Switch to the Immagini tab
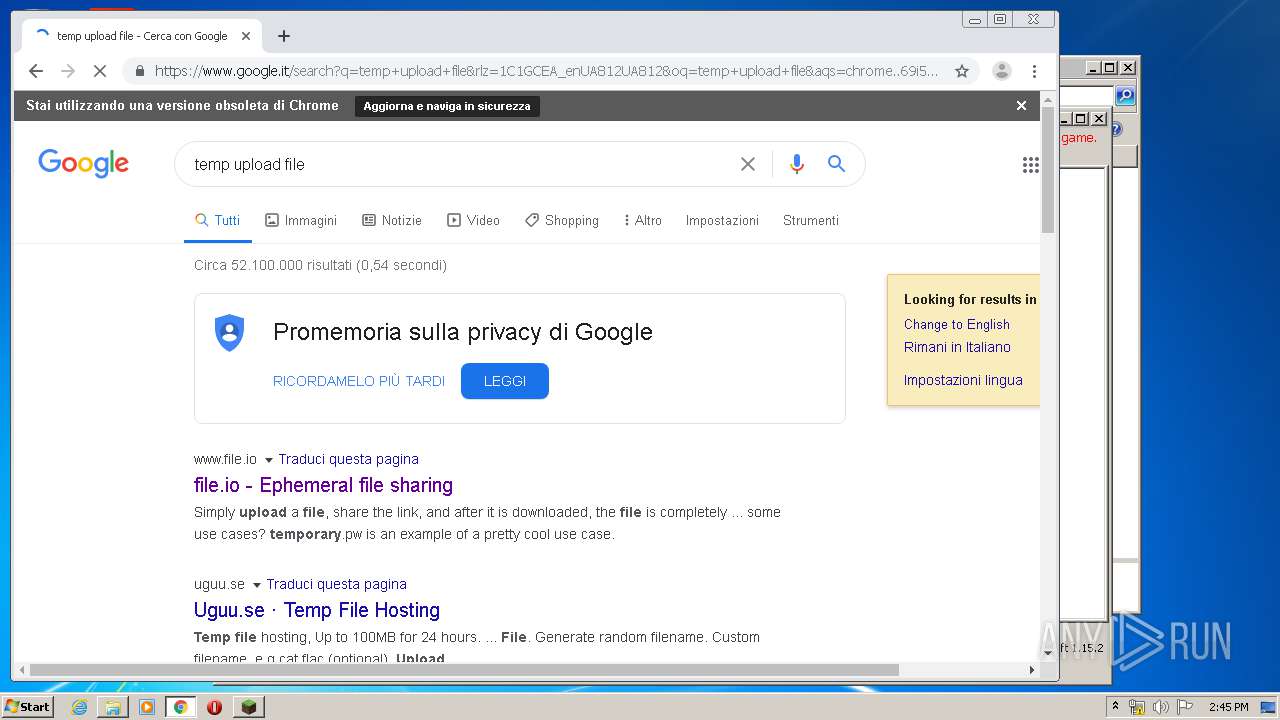 tap(301, 220)
